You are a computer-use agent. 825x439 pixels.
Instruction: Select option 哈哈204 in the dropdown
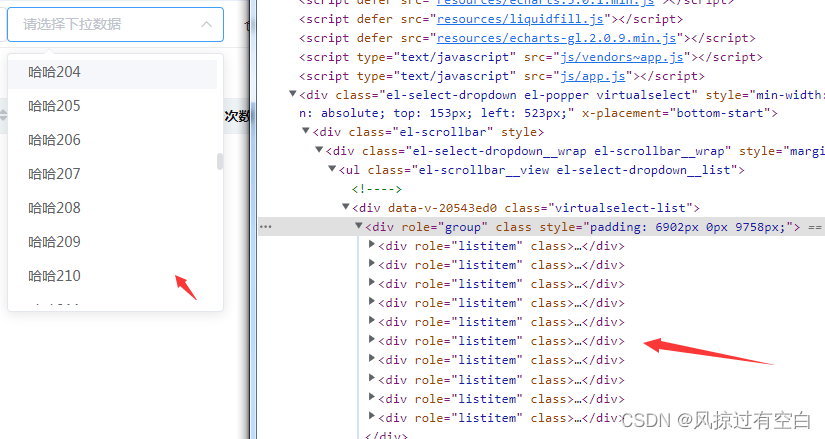pos(112,72)
